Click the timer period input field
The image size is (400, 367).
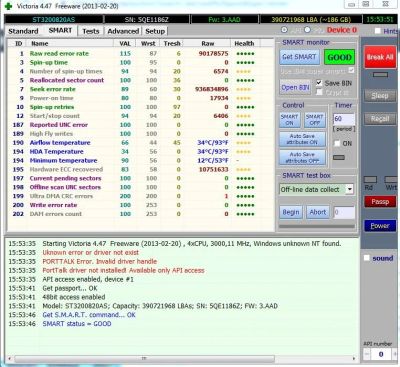(344, 119)
